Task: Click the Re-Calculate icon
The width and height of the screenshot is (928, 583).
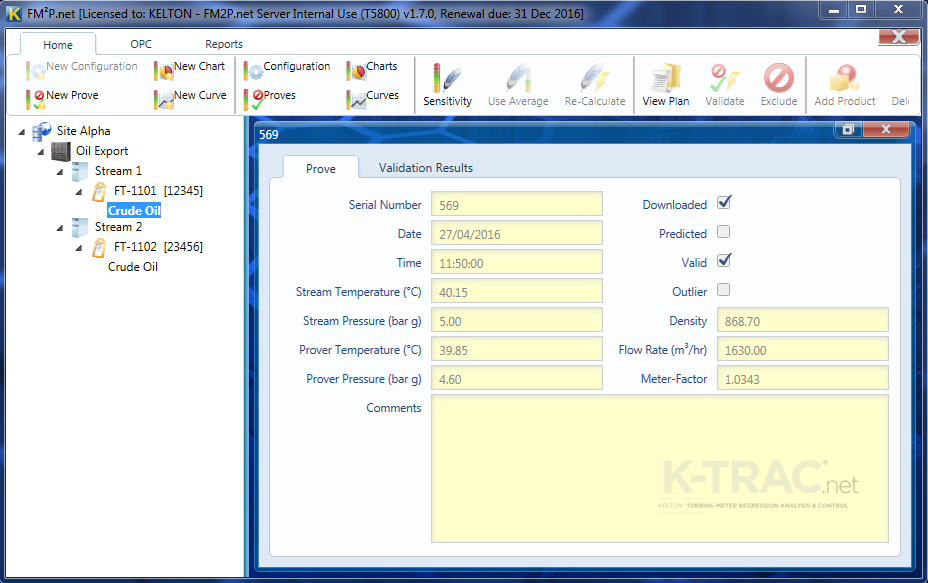Action: tap(595, 78)
